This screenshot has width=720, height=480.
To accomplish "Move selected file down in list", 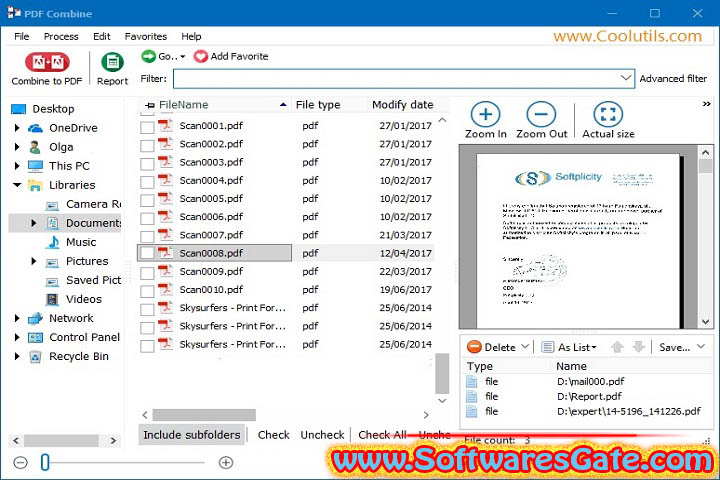I will [x=638, y=347].
